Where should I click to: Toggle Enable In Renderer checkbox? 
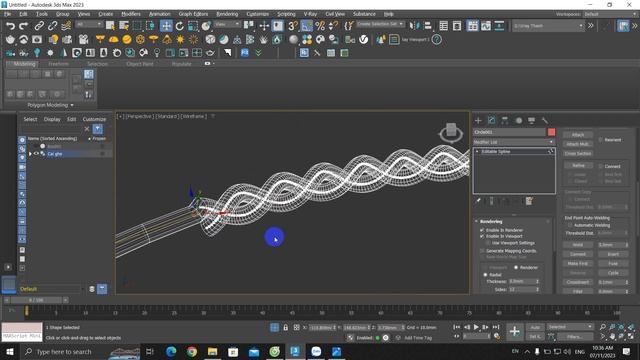(x=482, y=230)
